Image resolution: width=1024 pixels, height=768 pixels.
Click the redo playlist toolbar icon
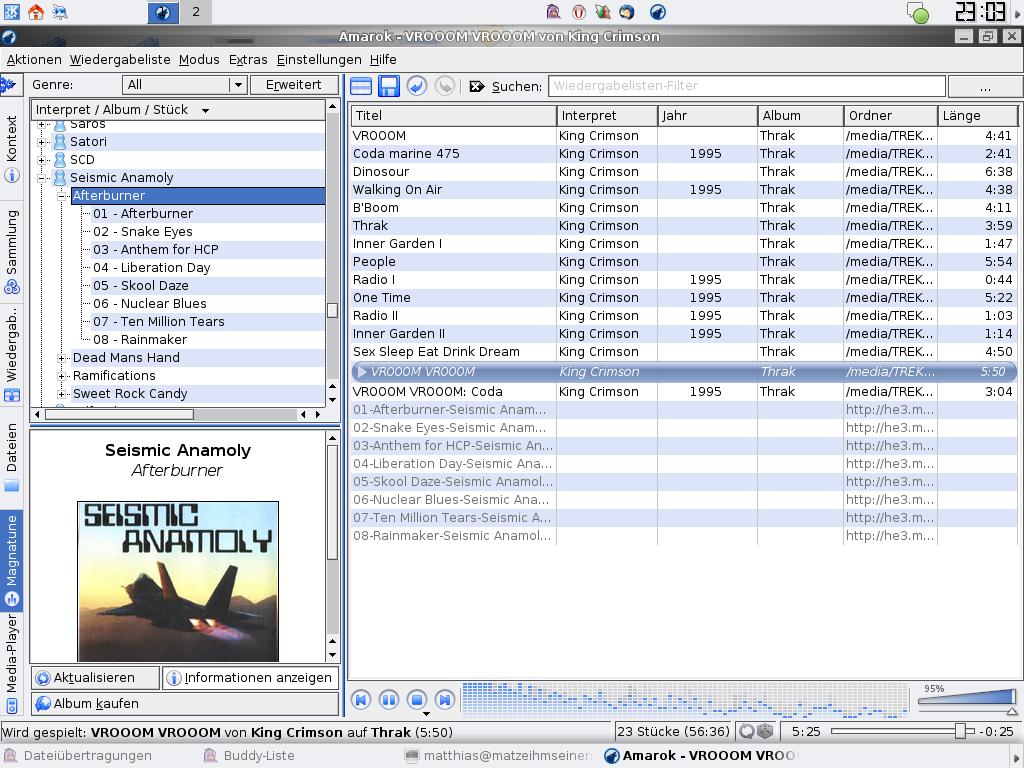(x=445, y=86)
